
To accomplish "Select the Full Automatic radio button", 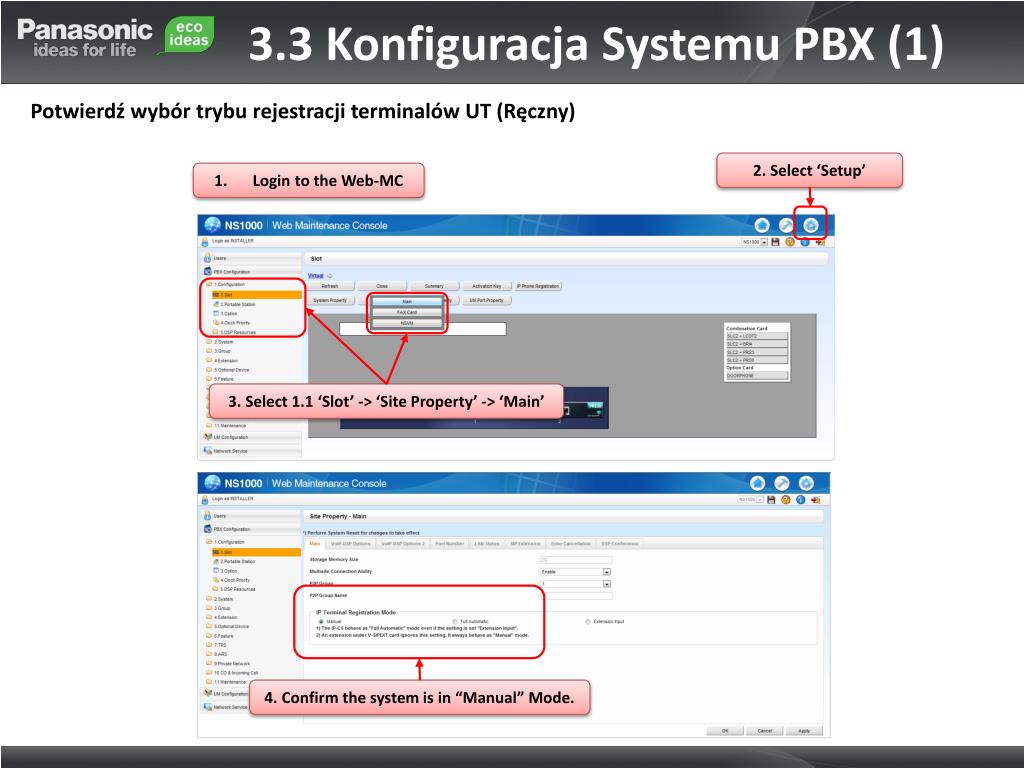I will click(455, 622).
